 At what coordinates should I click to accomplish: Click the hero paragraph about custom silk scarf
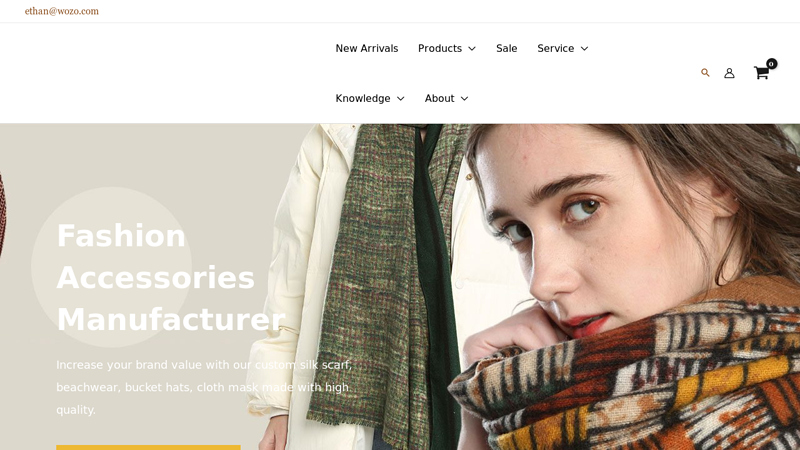(204, 387)
